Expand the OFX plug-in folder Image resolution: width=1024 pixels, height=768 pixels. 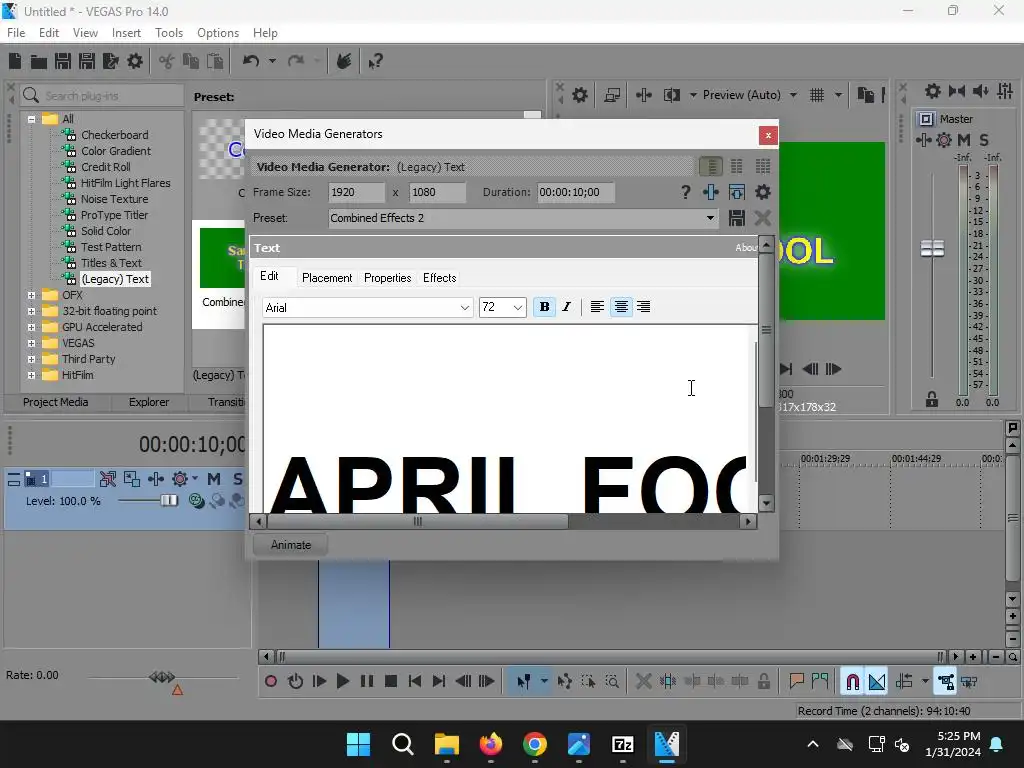pyautogui.click(x=31, y=295)
